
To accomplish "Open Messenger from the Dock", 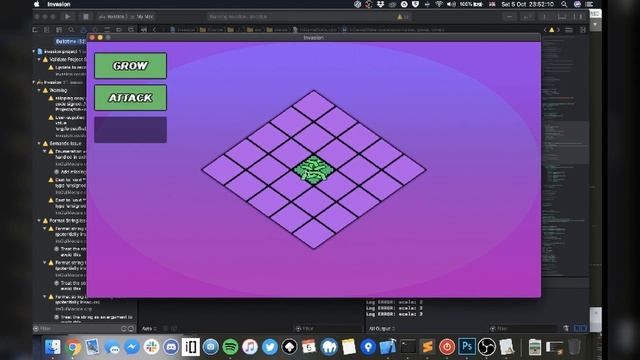I will 132,347.
